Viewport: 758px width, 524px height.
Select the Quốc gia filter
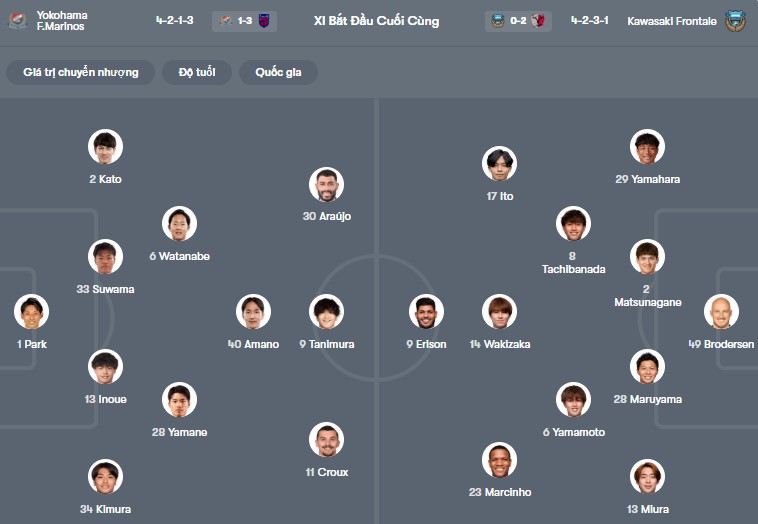click(278, 72)
